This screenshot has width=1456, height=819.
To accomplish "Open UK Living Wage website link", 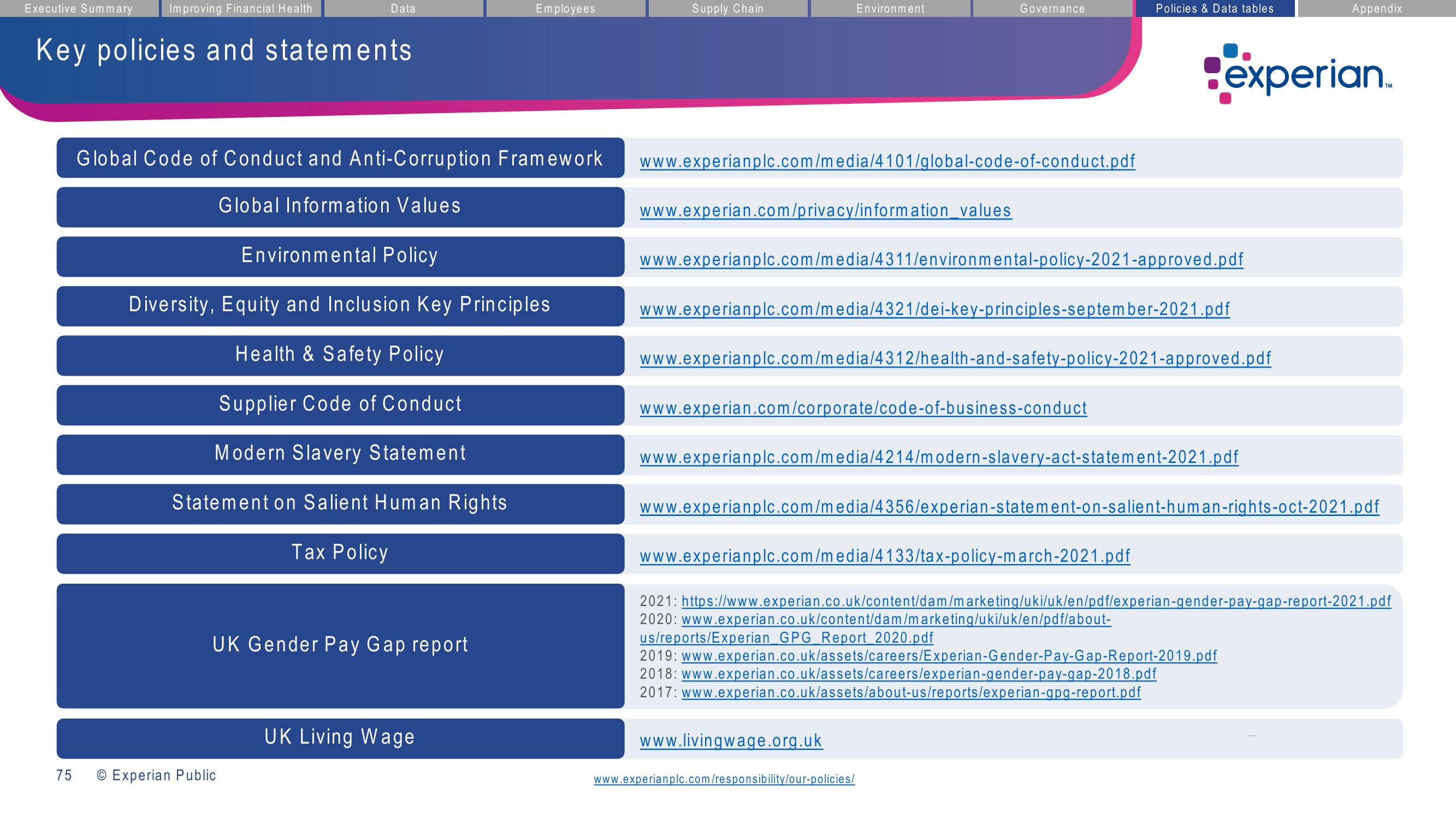I will point(726,741).
